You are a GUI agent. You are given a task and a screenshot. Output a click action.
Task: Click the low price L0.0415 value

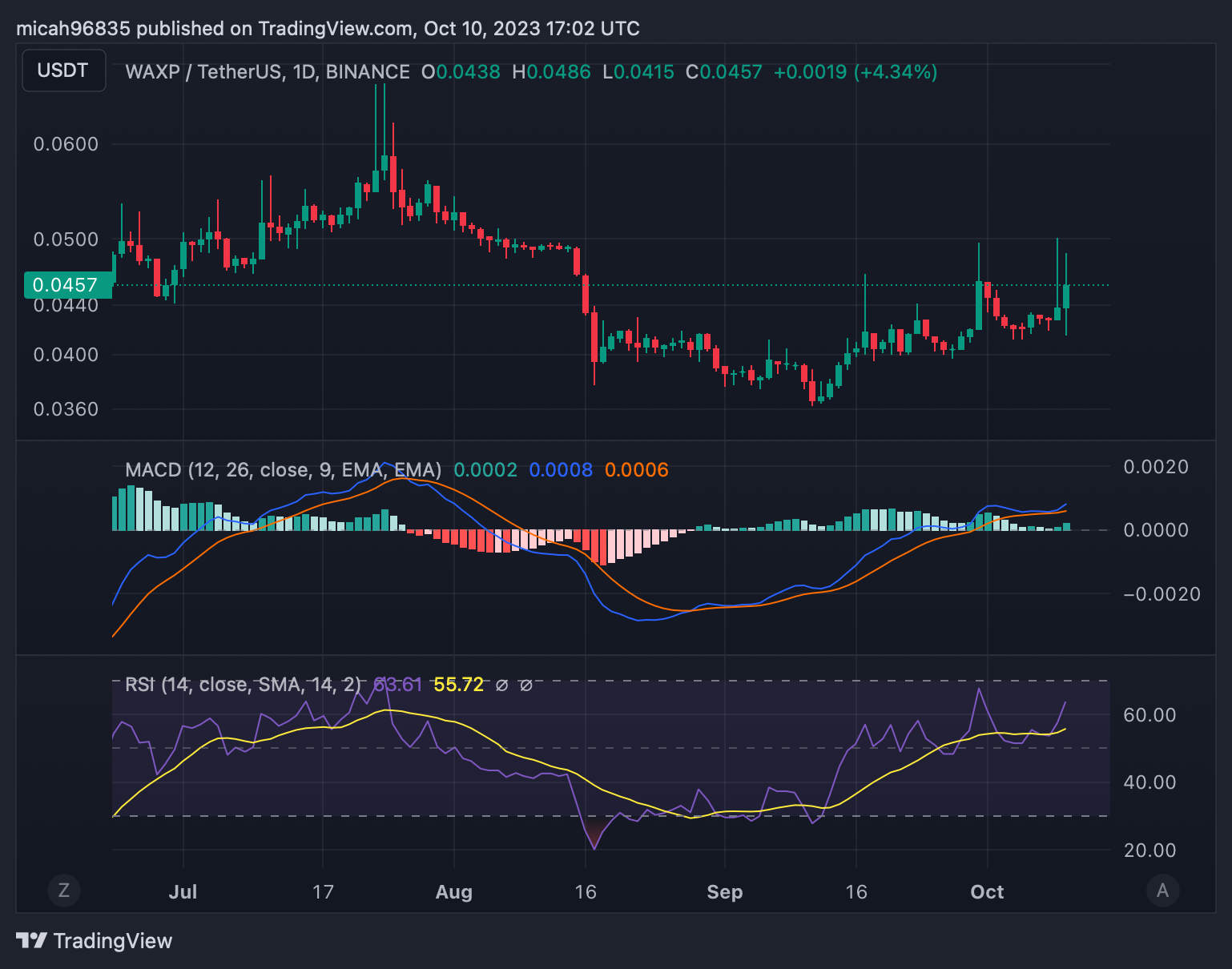click(x=638, y=72)
